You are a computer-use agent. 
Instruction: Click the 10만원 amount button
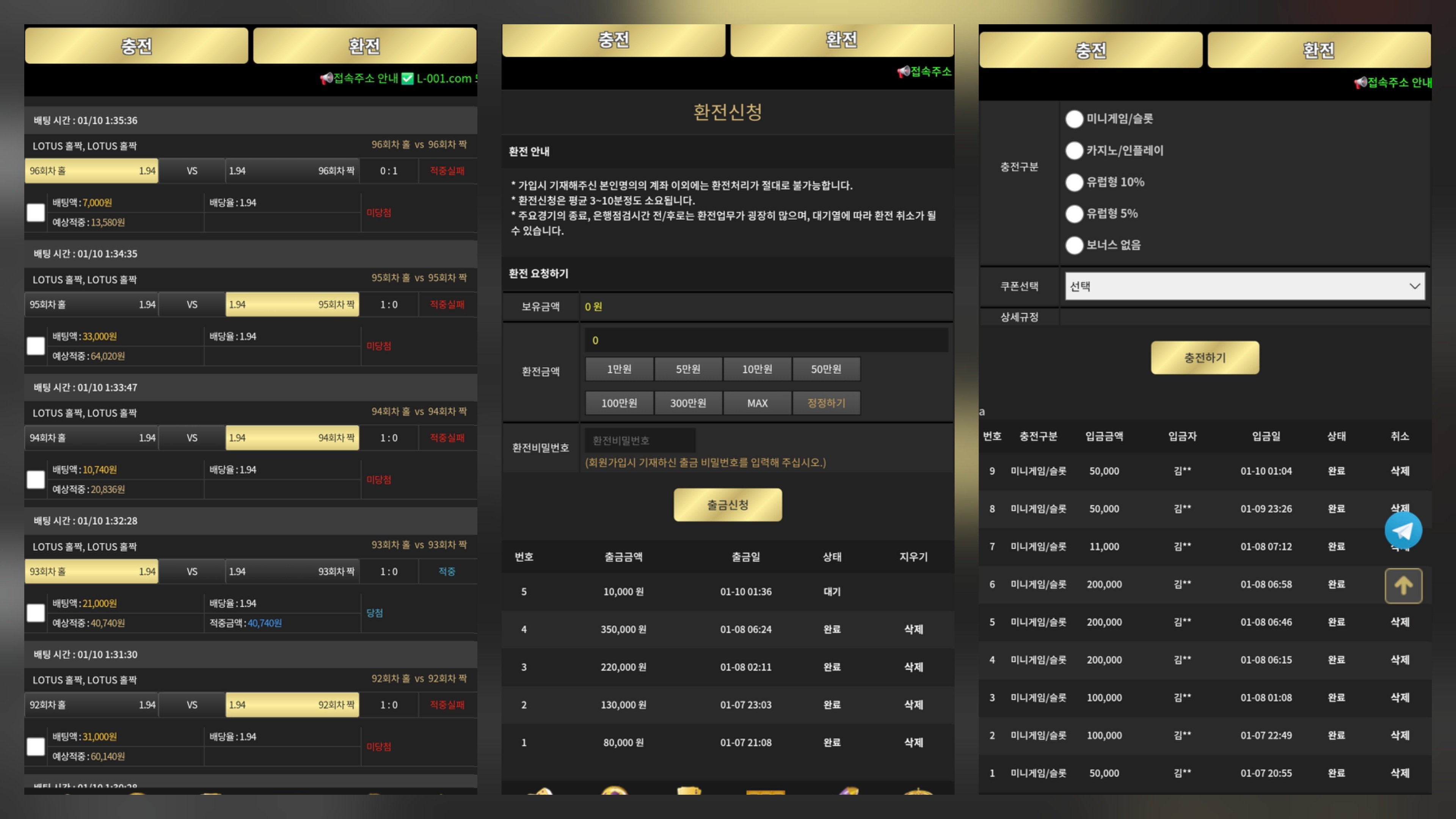pos(757,369)
